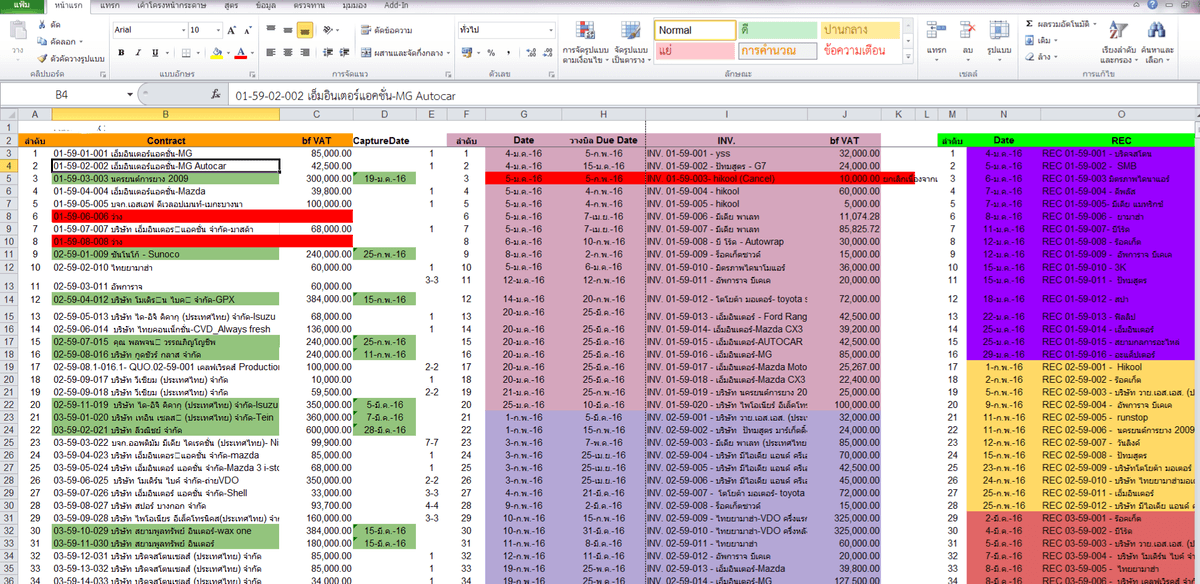
Task: Center-align text horizontally
Action: tap(287, 52)
